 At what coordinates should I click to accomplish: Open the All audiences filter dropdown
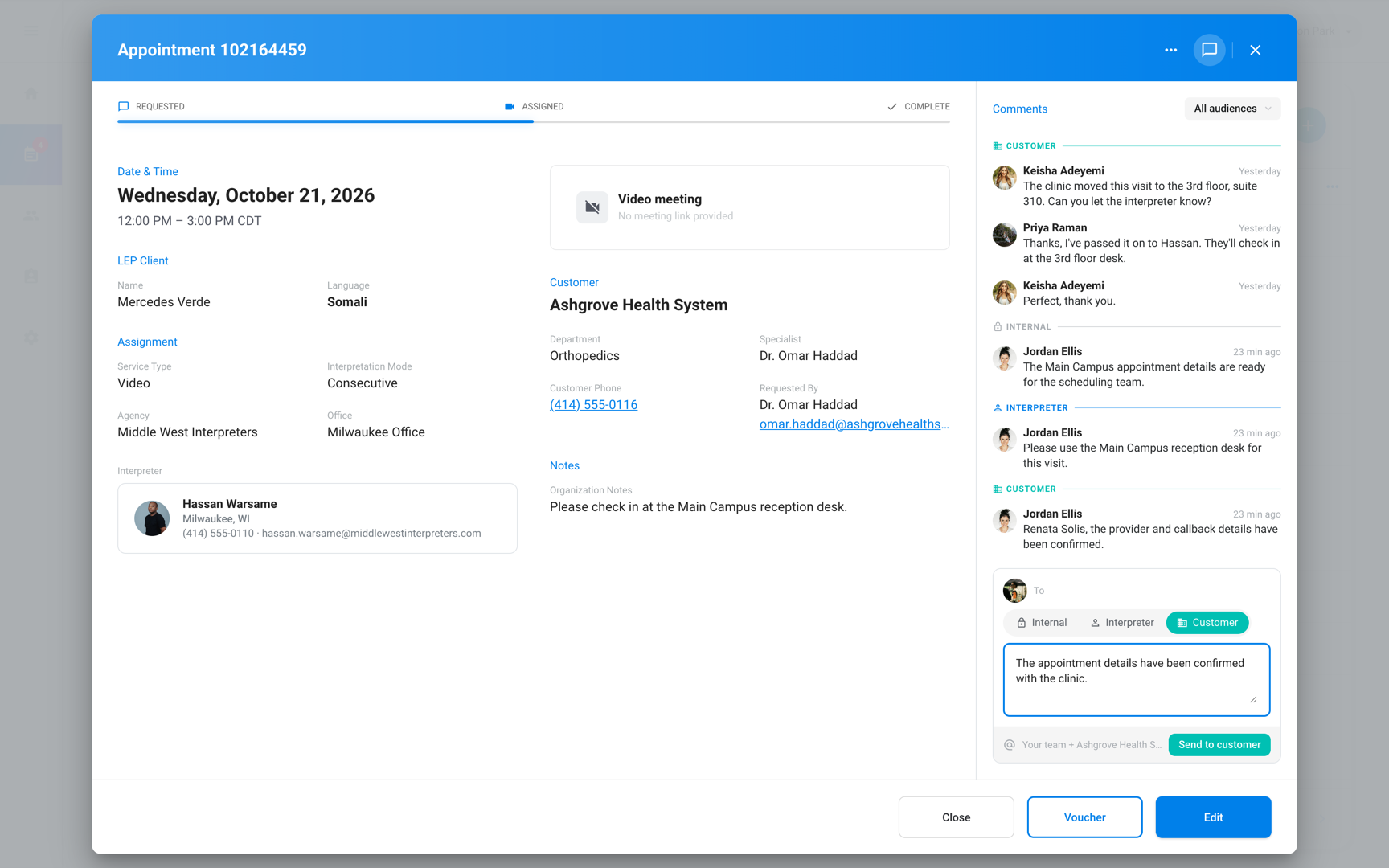click(1232, 108)
